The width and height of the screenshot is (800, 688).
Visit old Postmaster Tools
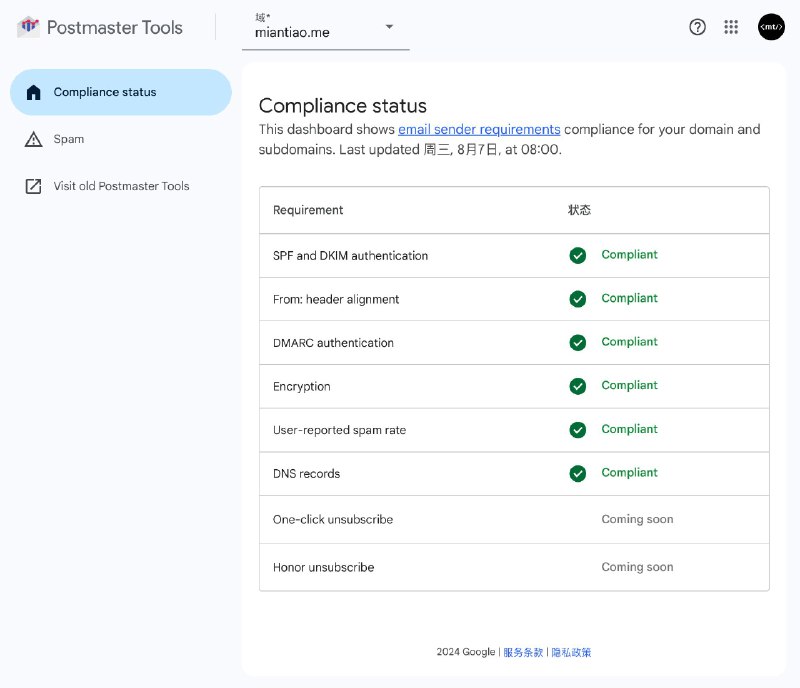pyautogui.click(x=119, y=186)
